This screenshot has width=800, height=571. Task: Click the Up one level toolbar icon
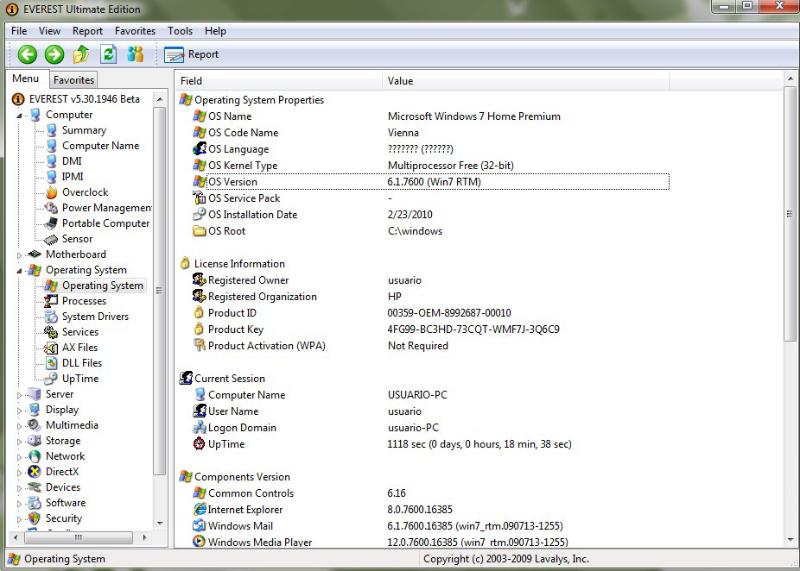coord(82,54)
